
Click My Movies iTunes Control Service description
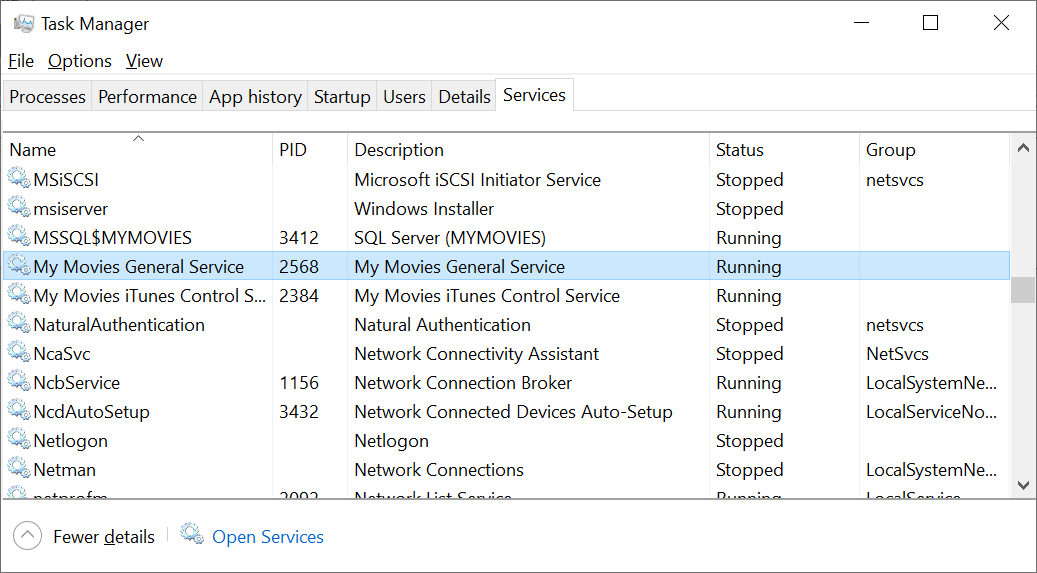coord(487,296)
